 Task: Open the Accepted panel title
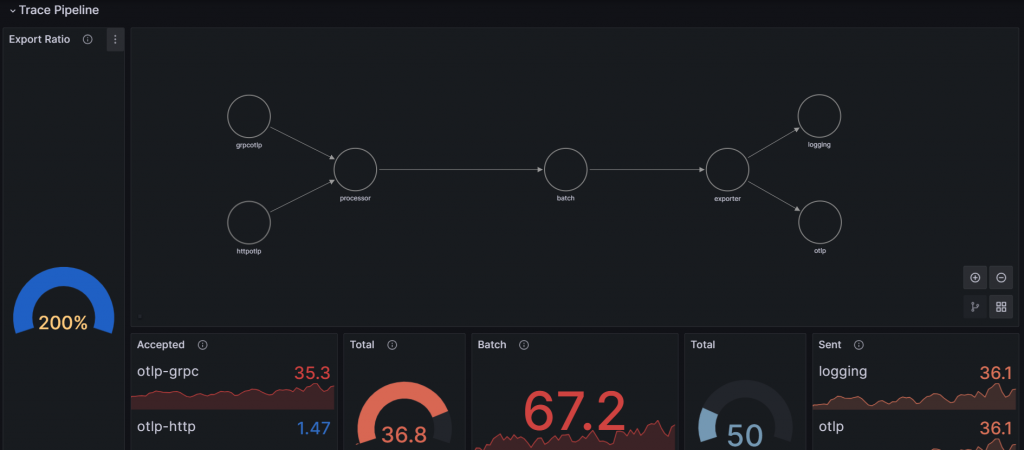tap(161, 345)
